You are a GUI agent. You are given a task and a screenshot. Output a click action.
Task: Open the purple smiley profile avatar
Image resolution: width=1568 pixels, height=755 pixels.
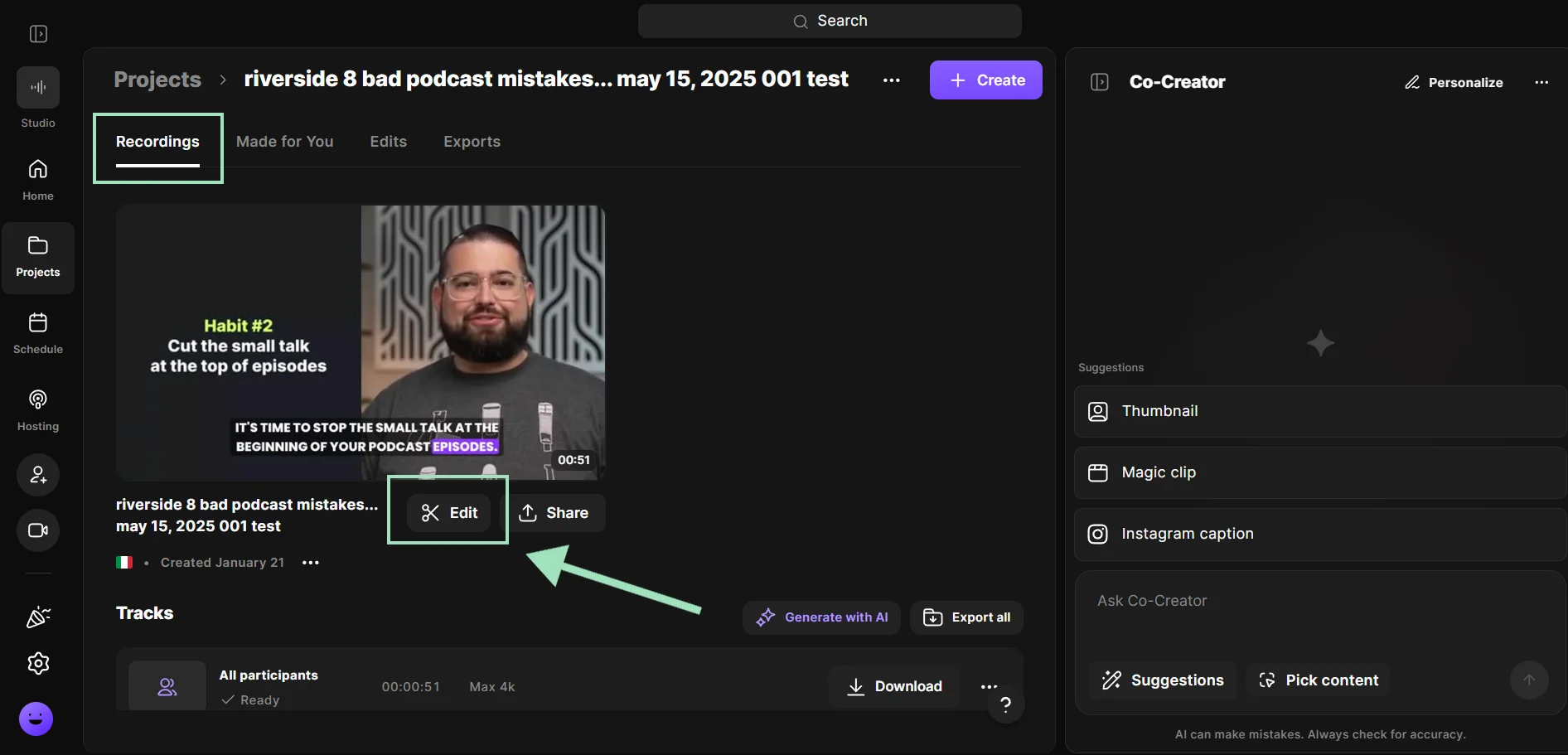point(36,719)
